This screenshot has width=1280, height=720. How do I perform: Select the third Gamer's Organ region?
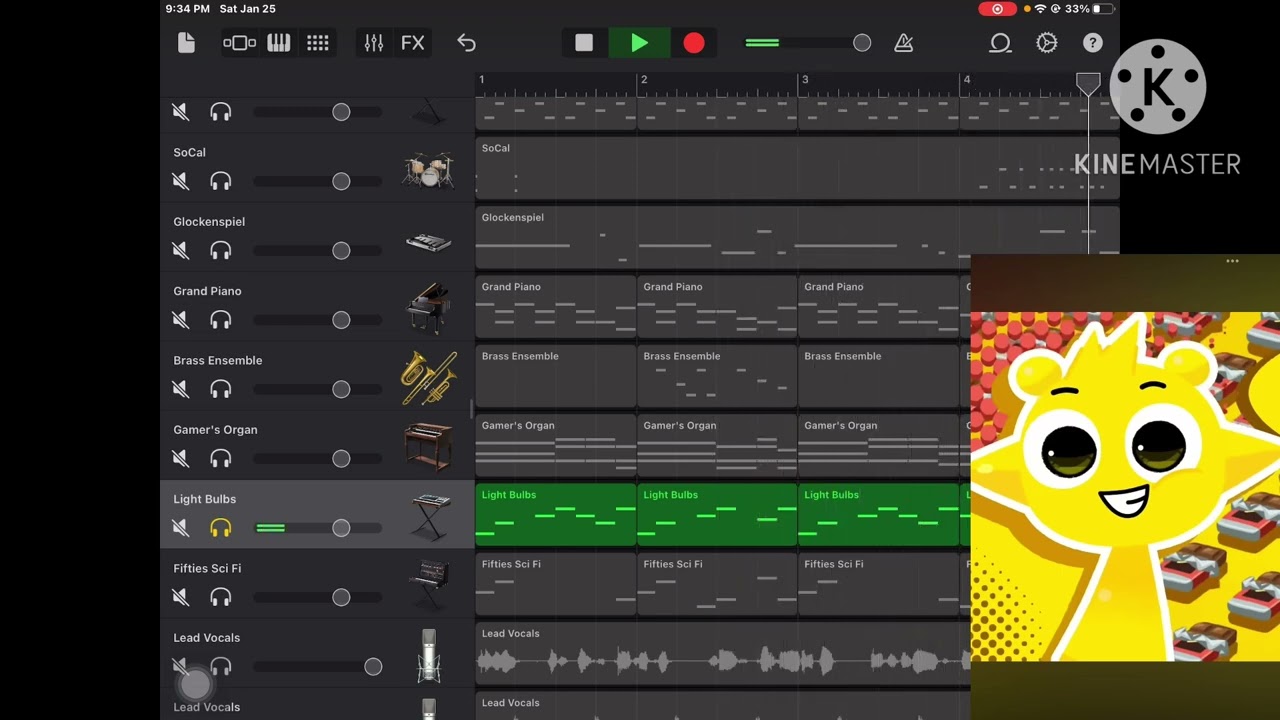tap(879, 446)
